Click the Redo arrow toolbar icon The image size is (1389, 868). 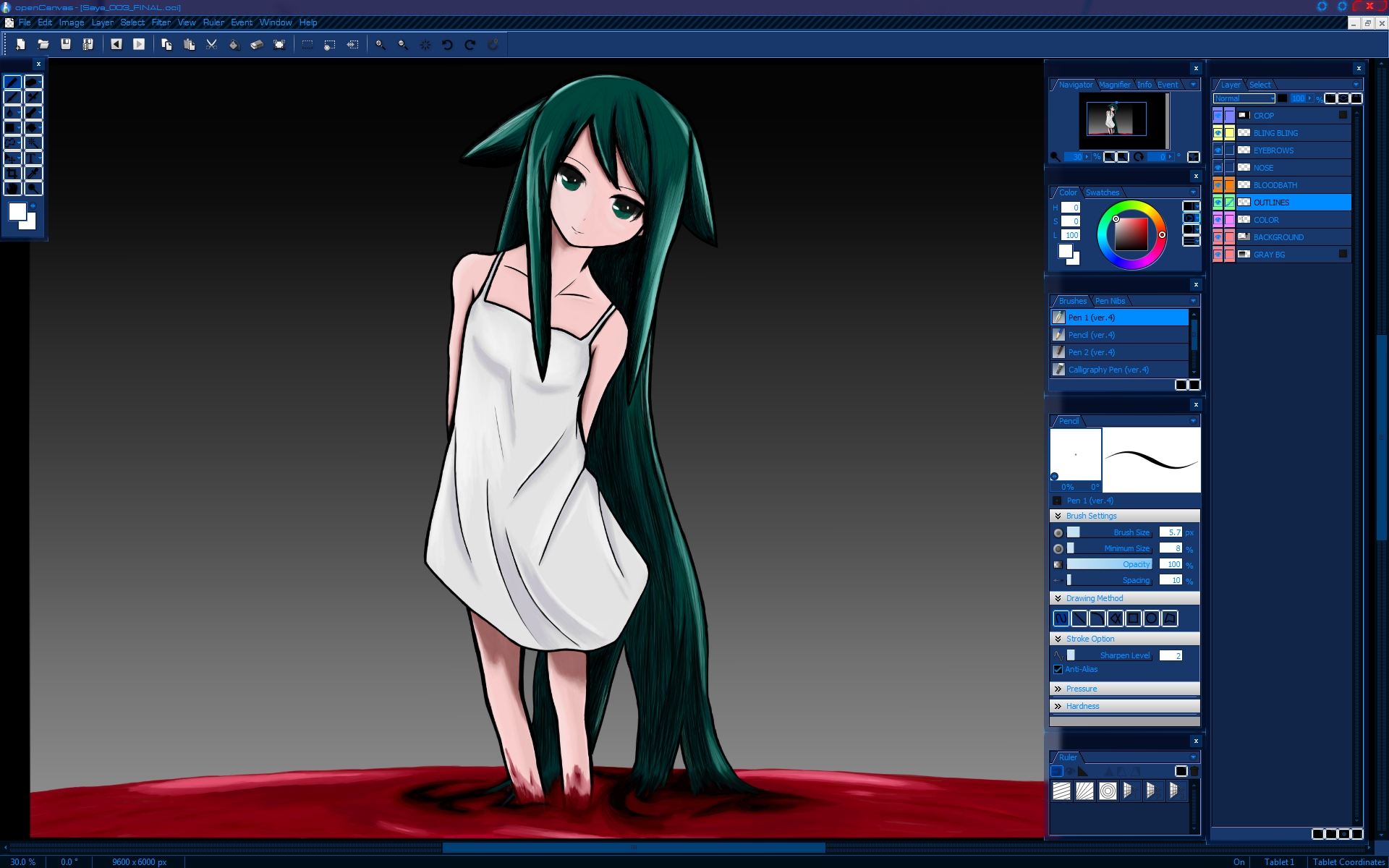[x=470, y=44]
